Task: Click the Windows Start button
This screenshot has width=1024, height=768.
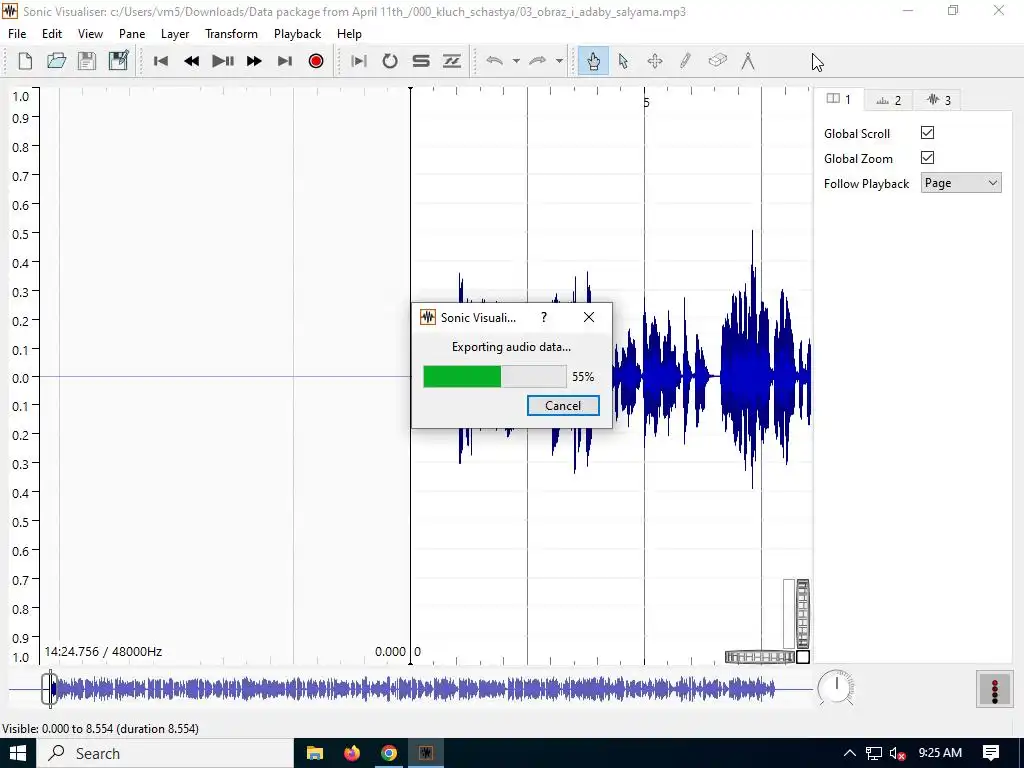Action: (18, 753)
